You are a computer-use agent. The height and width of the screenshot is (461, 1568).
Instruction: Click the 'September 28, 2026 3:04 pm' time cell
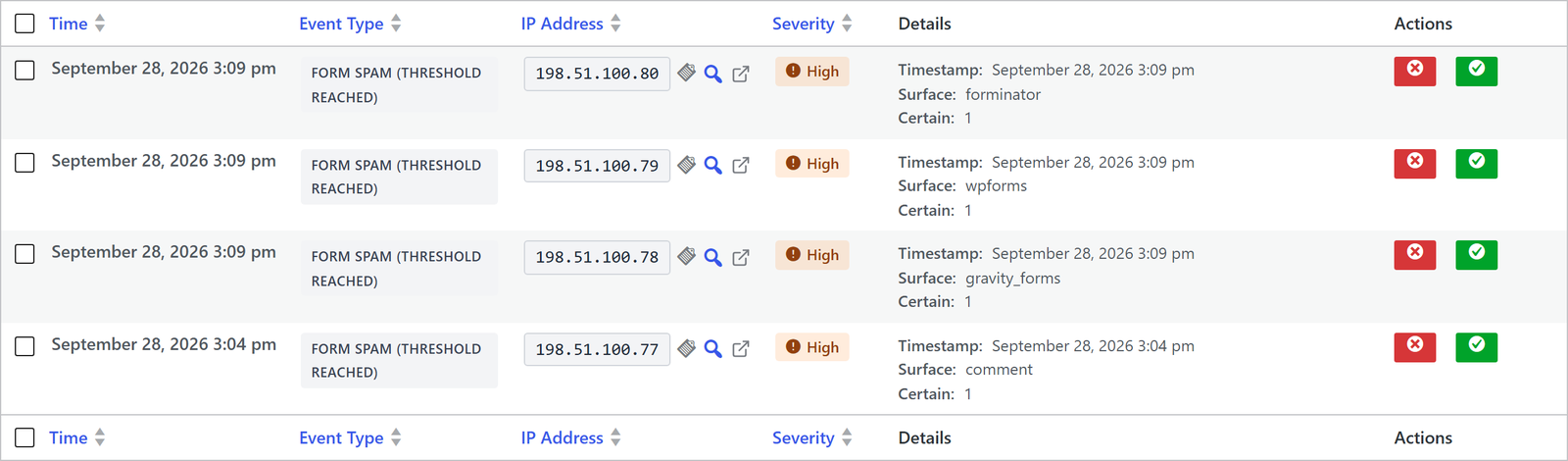[164, 344]
